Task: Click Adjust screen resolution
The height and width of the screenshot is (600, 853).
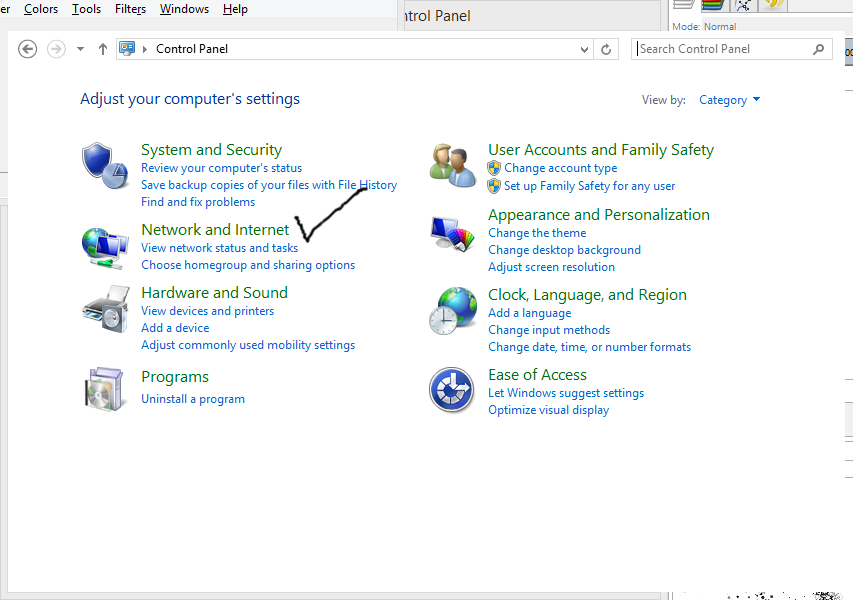Action: (x=552, y=267)
